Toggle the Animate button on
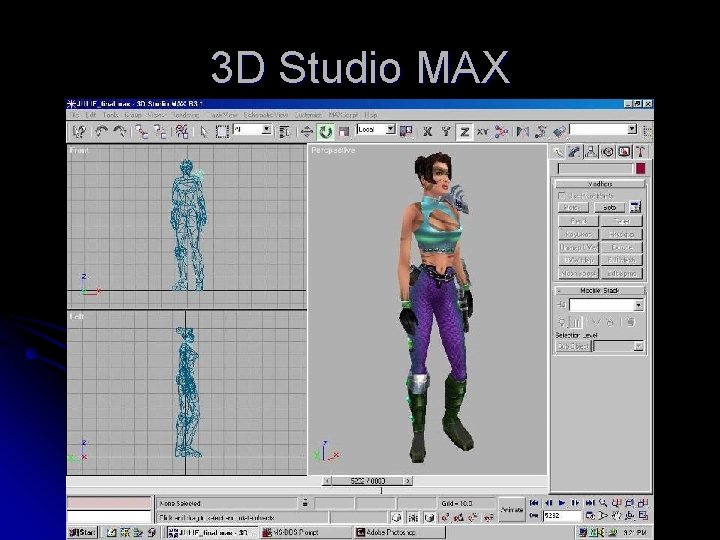This screenshot has width=720, height=540. pyautogui.click(x=512, y=510)
